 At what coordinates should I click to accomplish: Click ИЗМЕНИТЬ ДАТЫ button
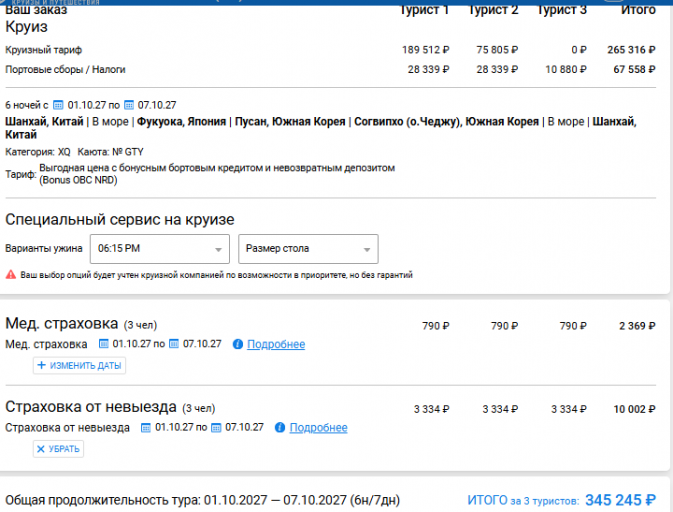[79, 366]
